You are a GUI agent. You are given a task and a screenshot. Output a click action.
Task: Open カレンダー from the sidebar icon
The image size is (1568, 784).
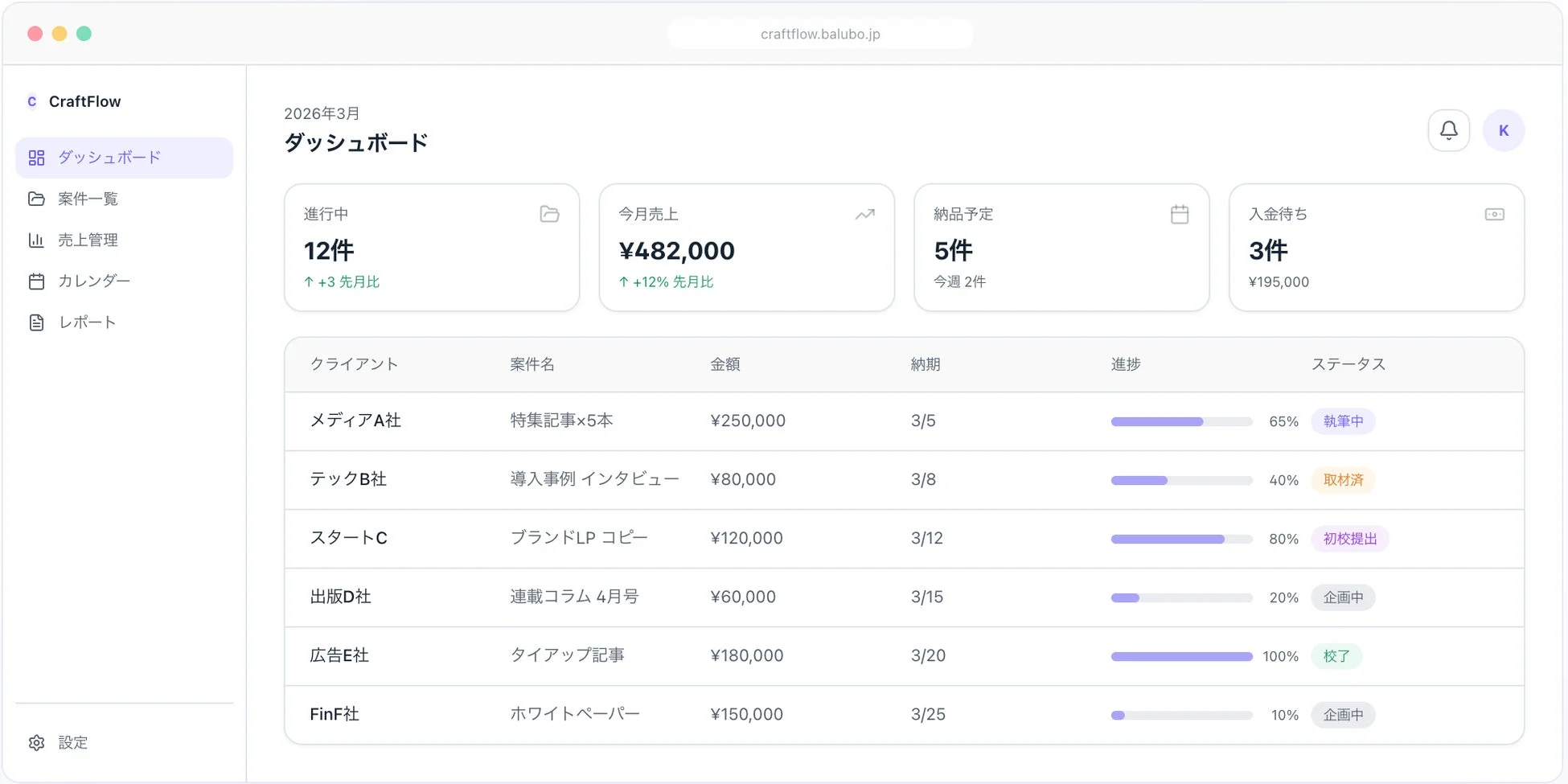(x=36, y=281)
